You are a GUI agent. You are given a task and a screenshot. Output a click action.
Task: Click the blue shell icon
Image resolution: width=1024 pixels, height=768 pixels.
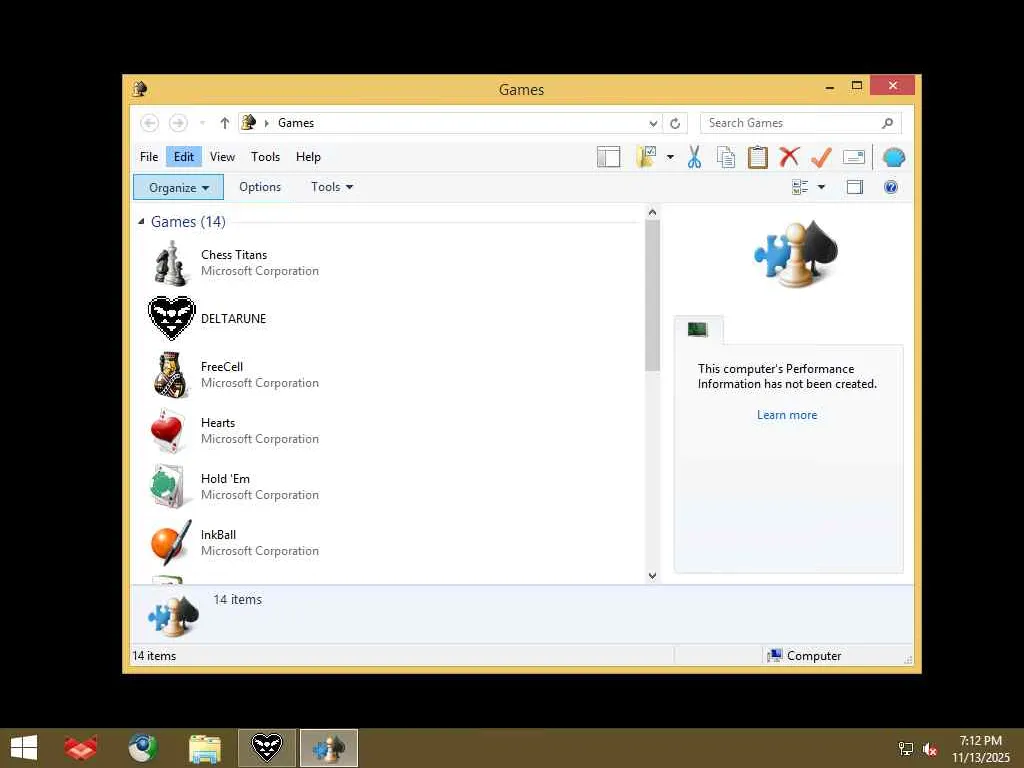click(893, 157)
